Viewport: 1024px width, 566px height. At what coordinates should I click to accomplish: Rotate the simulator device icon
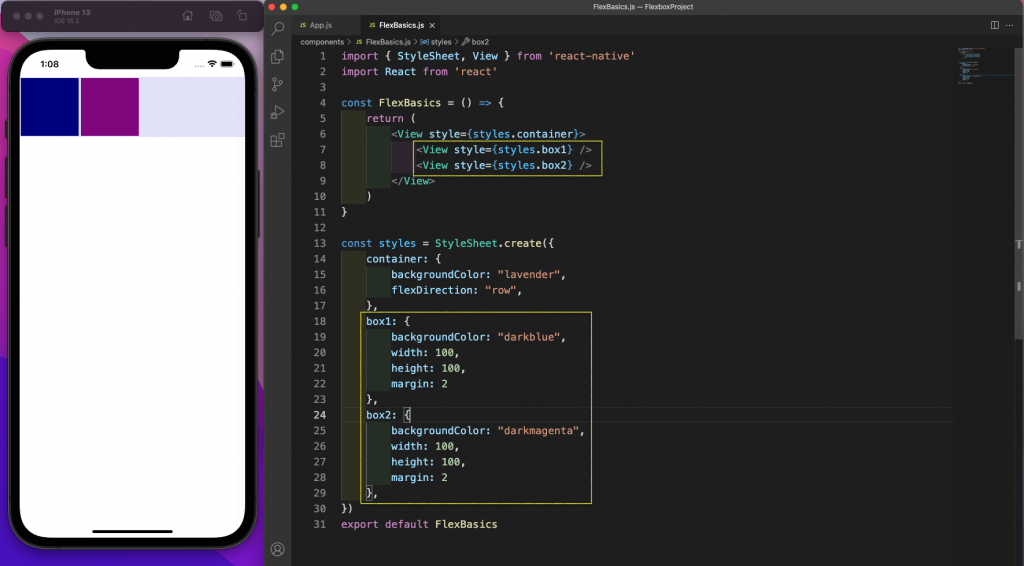[242, 16]
